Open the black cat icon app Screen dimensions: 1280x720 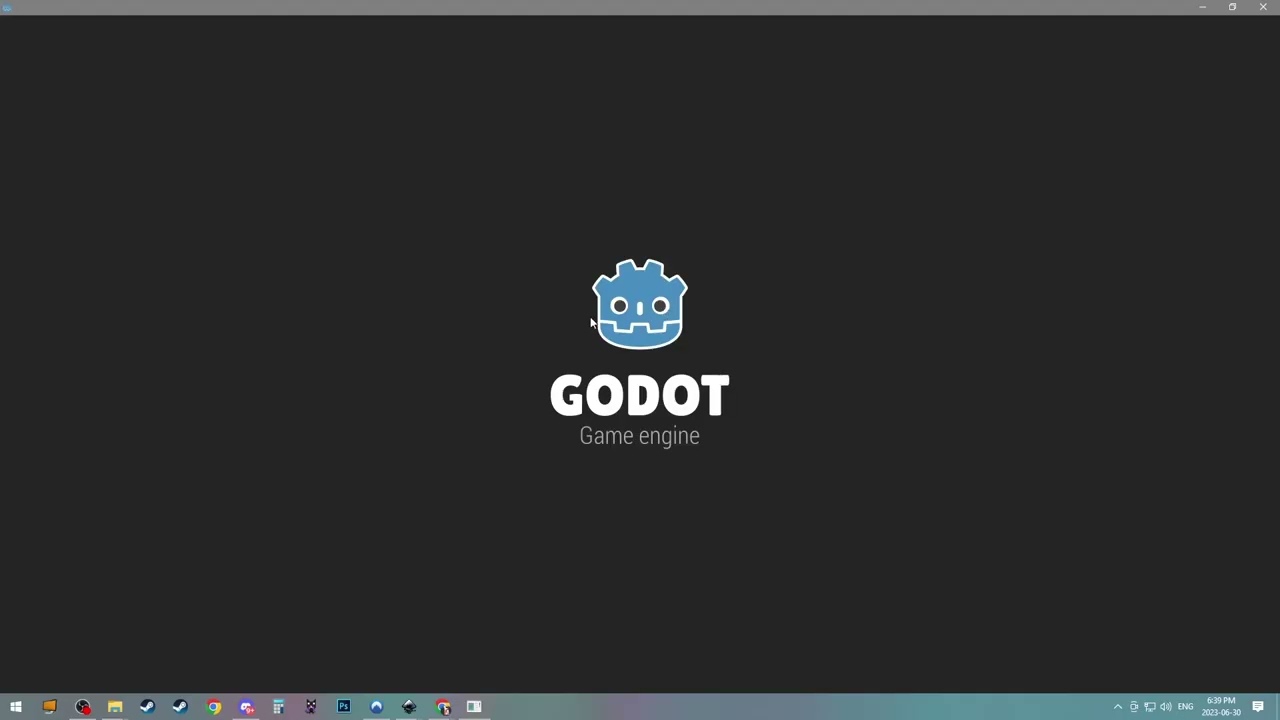311,707
